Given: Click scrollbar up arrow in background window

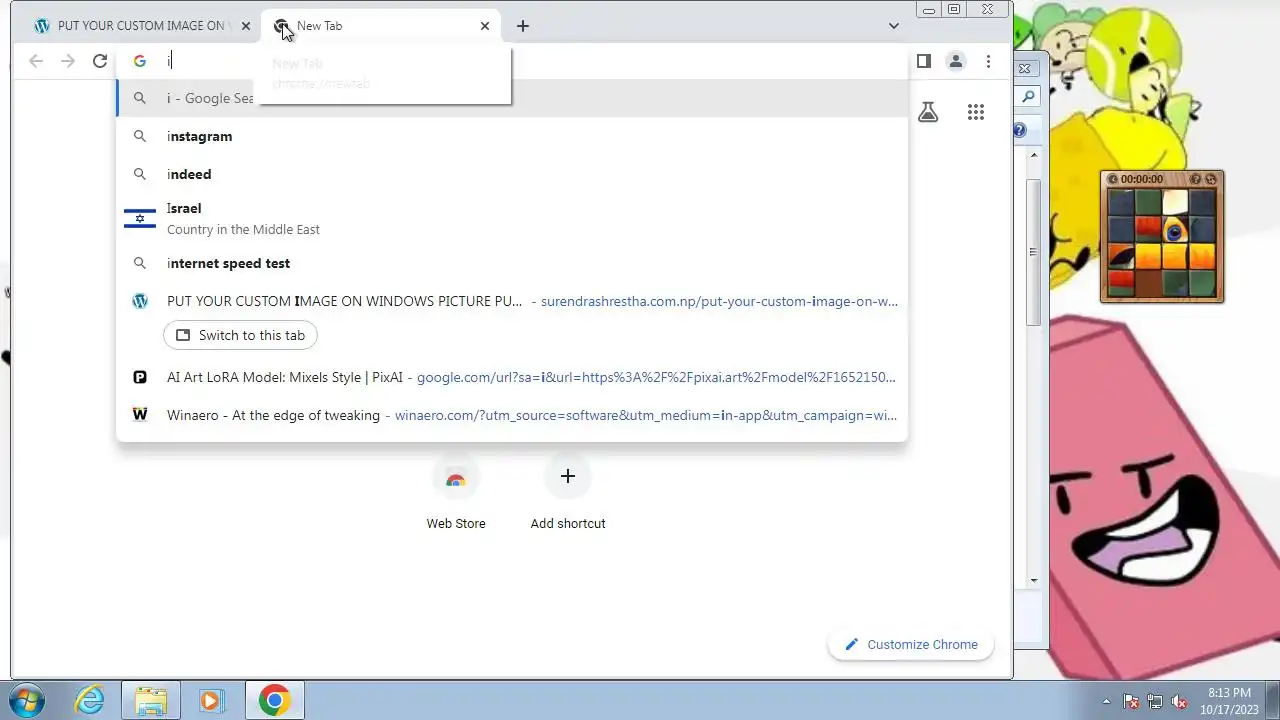Looking at the screenshot, I should click(x=1034, y=156).
